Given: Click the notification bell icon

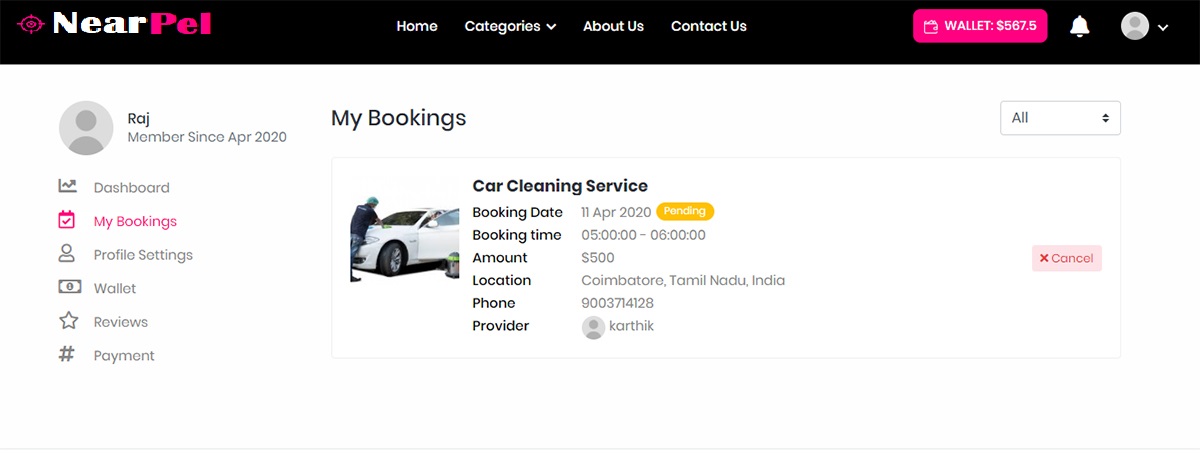Looking at the screenshot, I should (1079, 27).
